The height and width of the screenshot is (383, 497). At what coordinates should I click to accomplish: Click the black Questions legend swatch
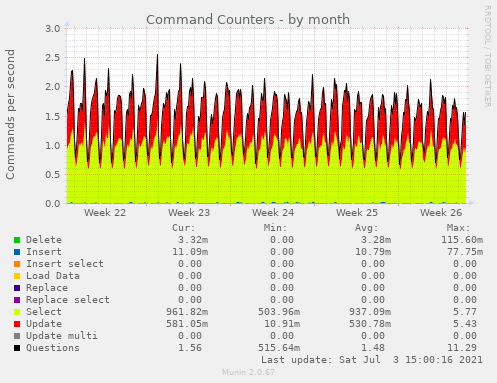pyautogui.click(x=17, y=348)
